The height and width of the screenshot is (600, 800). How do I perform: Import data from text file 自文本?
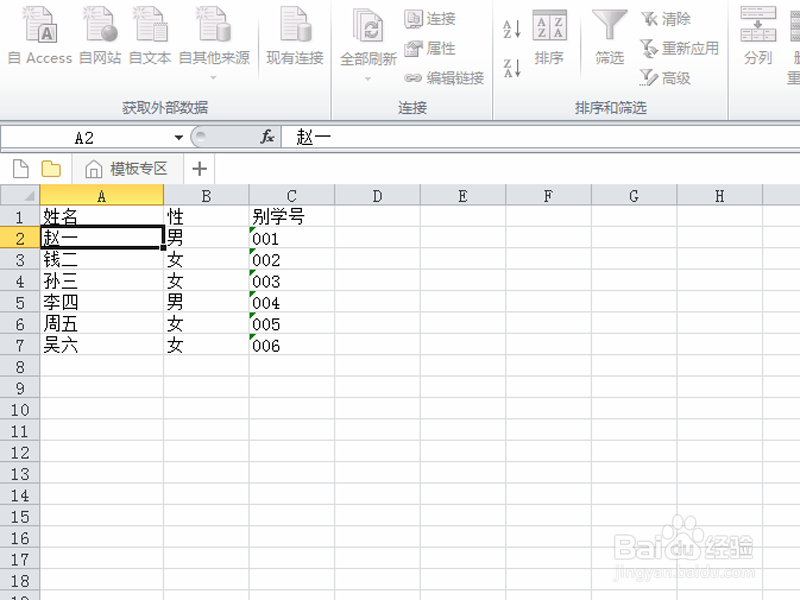[x=149, y=36]
